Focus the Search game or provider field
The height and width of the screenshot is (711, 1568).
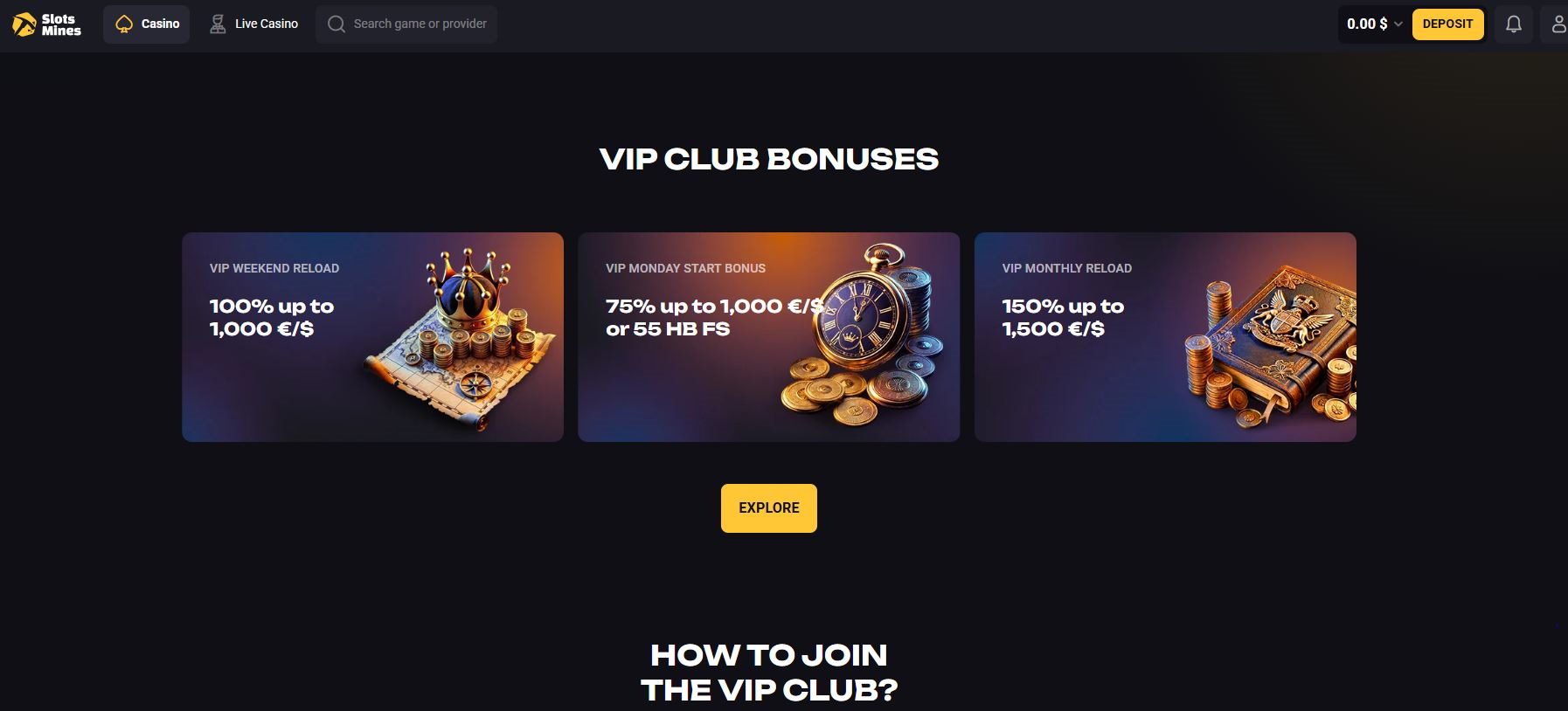point(406,24)
